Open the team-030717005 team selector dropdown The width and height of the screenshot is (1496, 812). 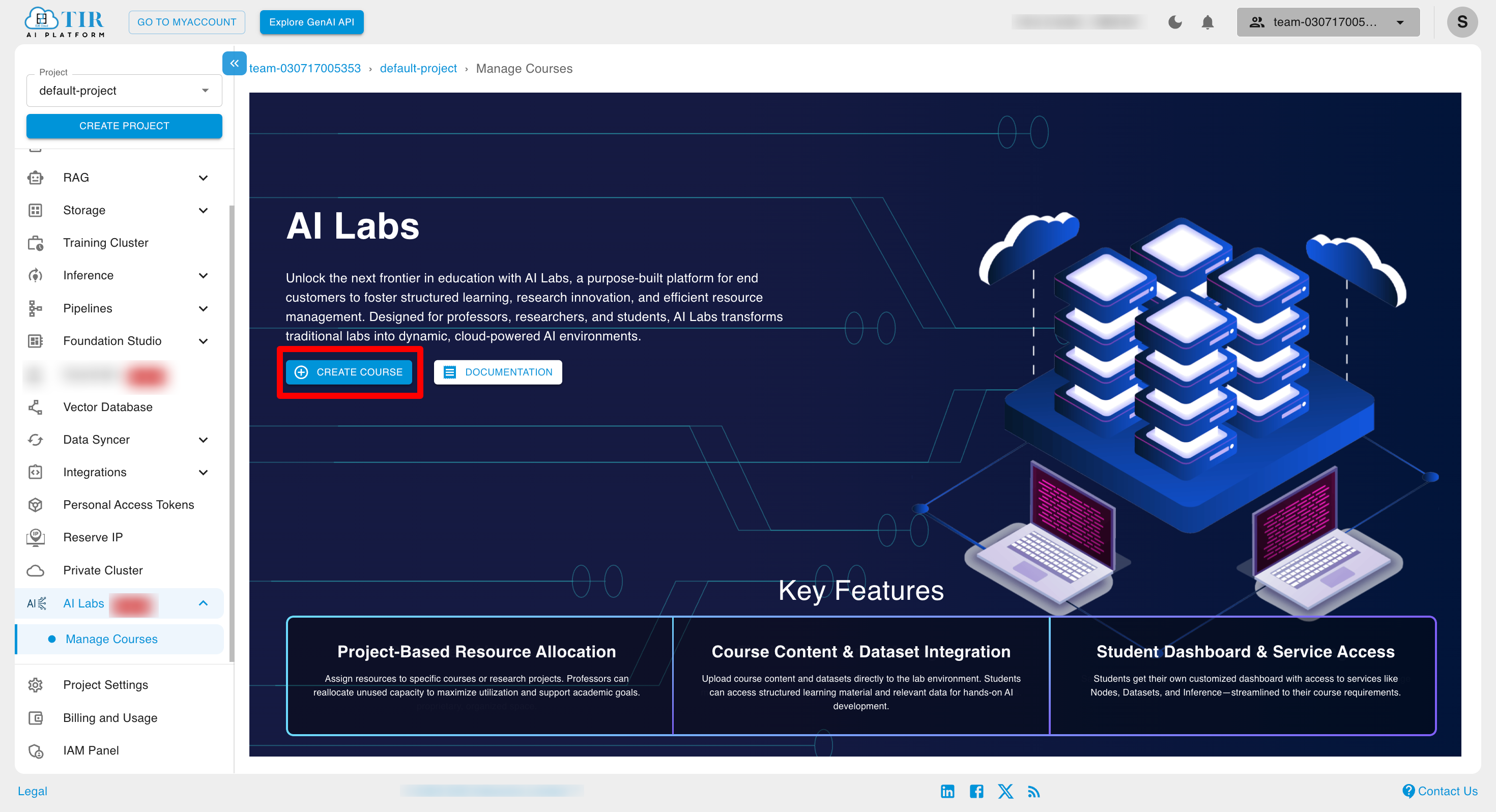pos(1328,22)
